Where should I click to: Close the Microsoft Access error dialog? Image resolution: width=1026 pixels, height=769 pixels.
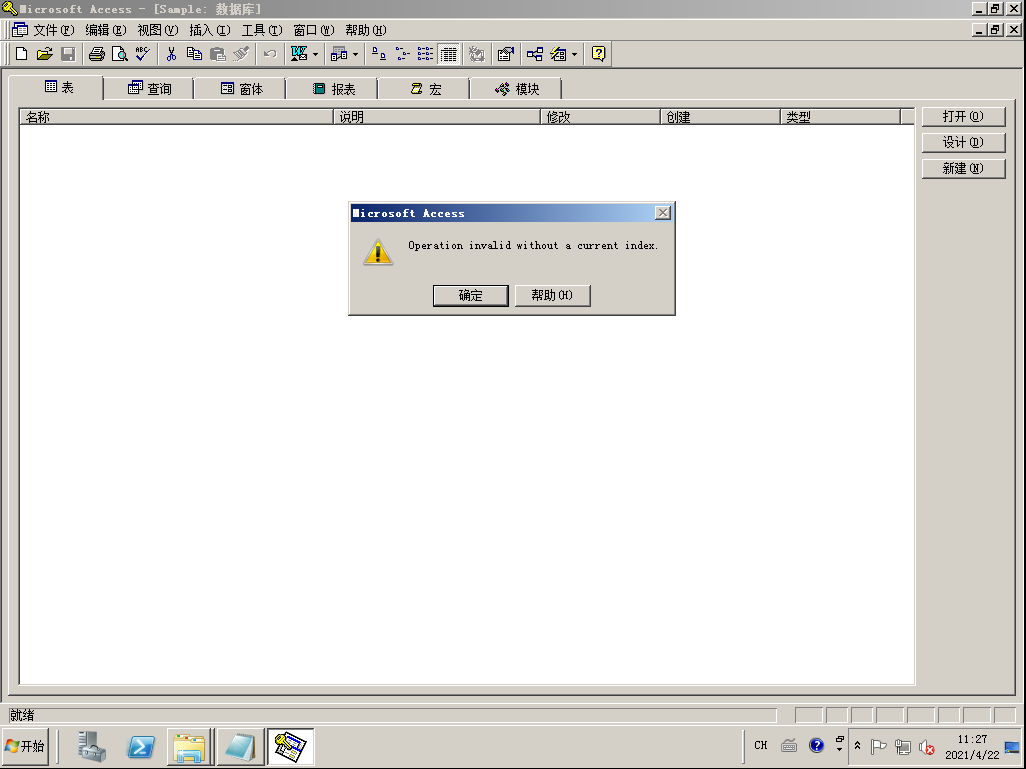click(x=663, y=213)
